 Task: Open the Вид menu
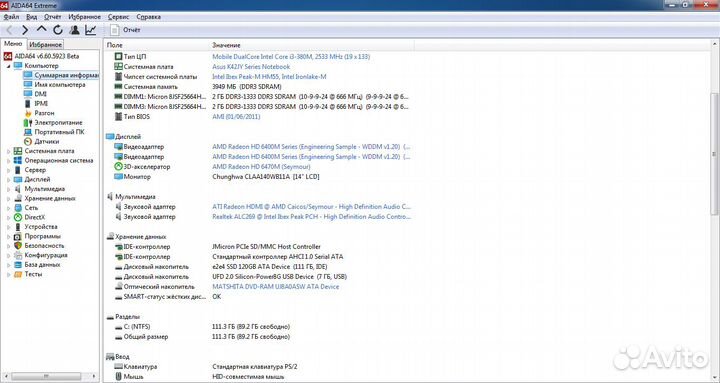(x=32, y=17)
